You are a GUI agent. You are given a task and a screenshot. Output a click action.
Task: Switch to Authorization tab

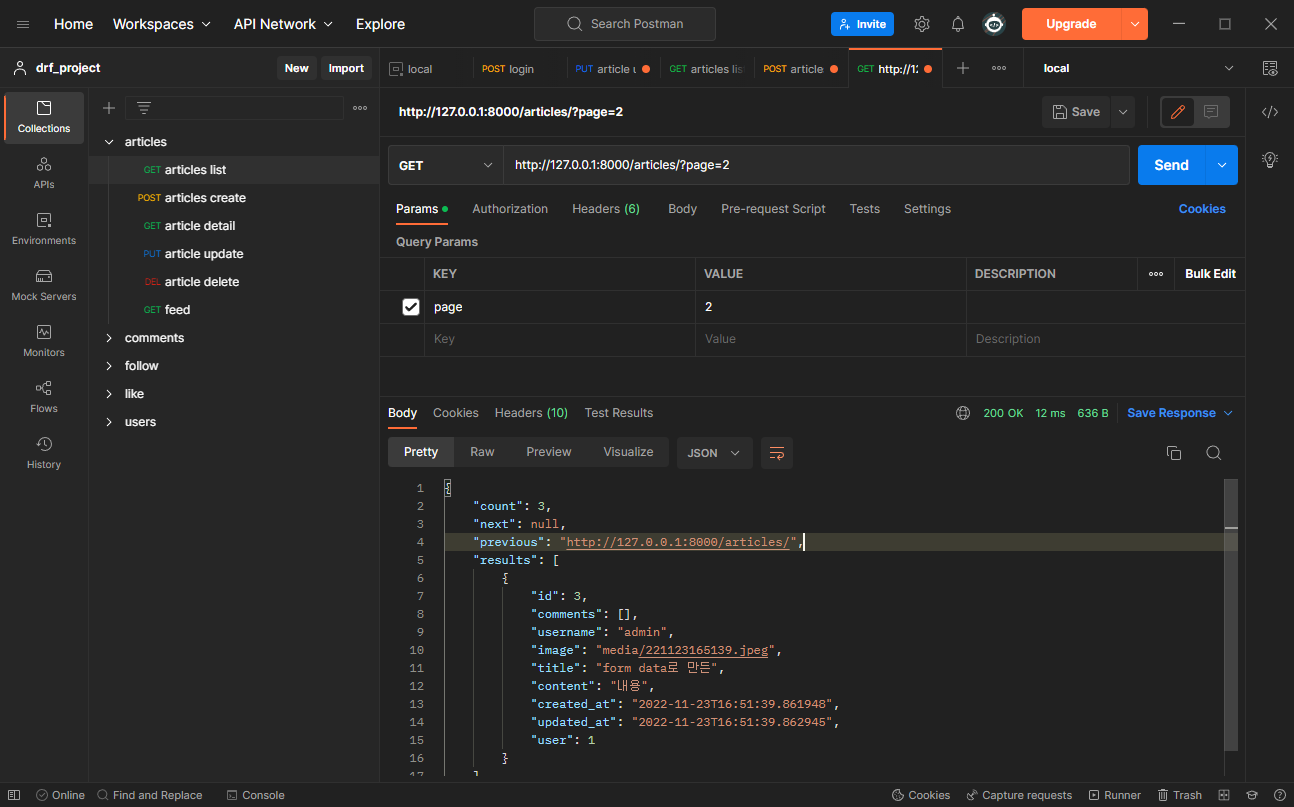coord(510,209)
